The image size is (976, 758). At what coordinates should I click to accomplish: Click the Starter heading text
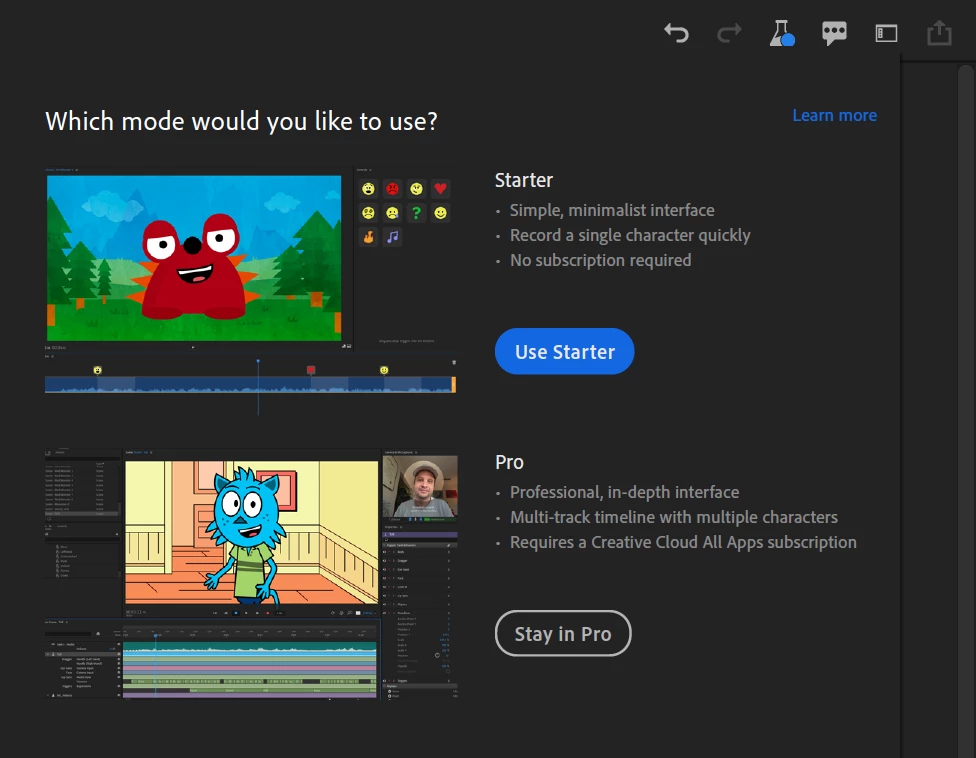(523, 180)
